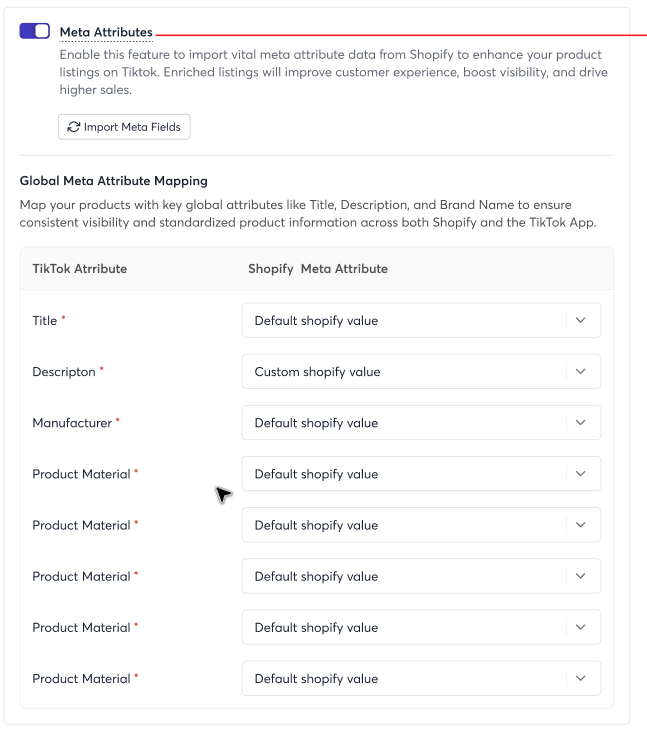Select the Global Meta Attribute Mapping heading
This screenshot has width=647, height=739.
114,181
